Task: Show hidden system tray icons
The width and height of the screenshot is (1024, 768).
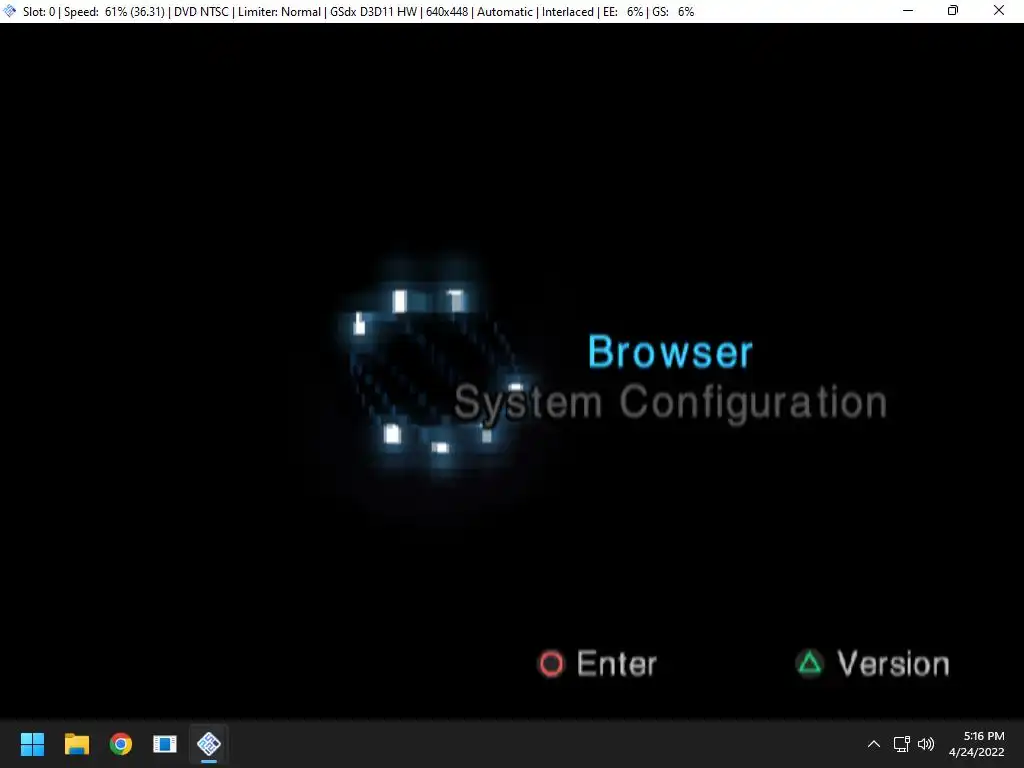Action: 874,744
